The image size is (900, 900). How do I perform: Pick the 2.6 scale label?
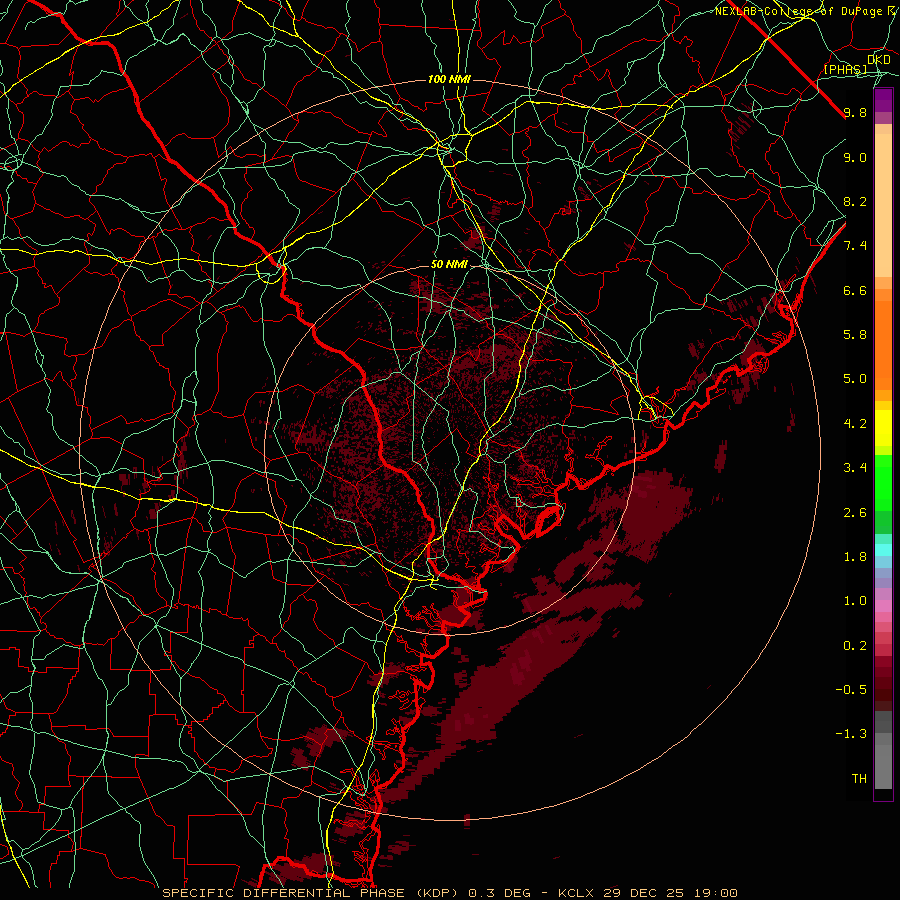[855, 513]
